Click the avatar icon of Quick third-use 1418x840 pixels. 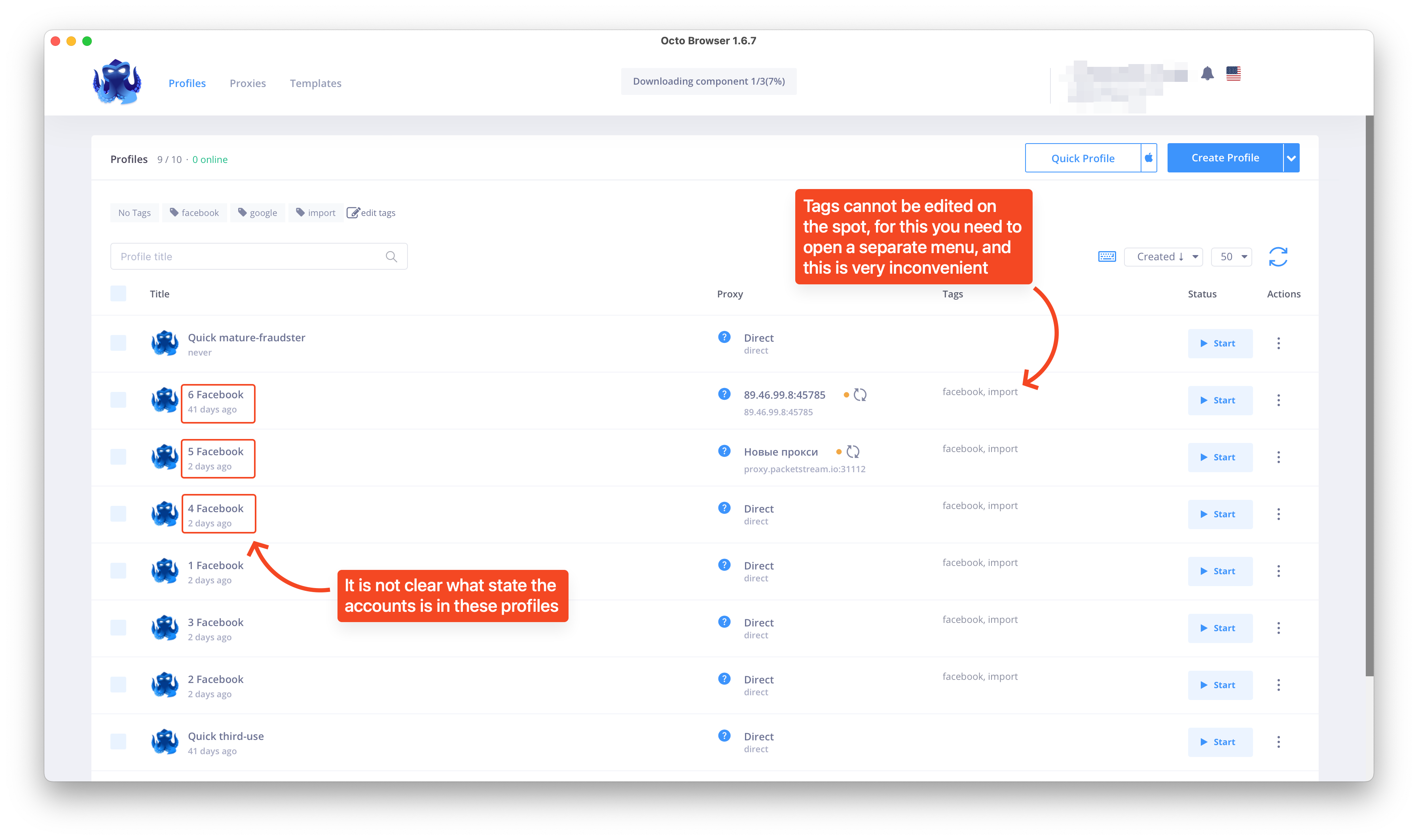point(165,742)
